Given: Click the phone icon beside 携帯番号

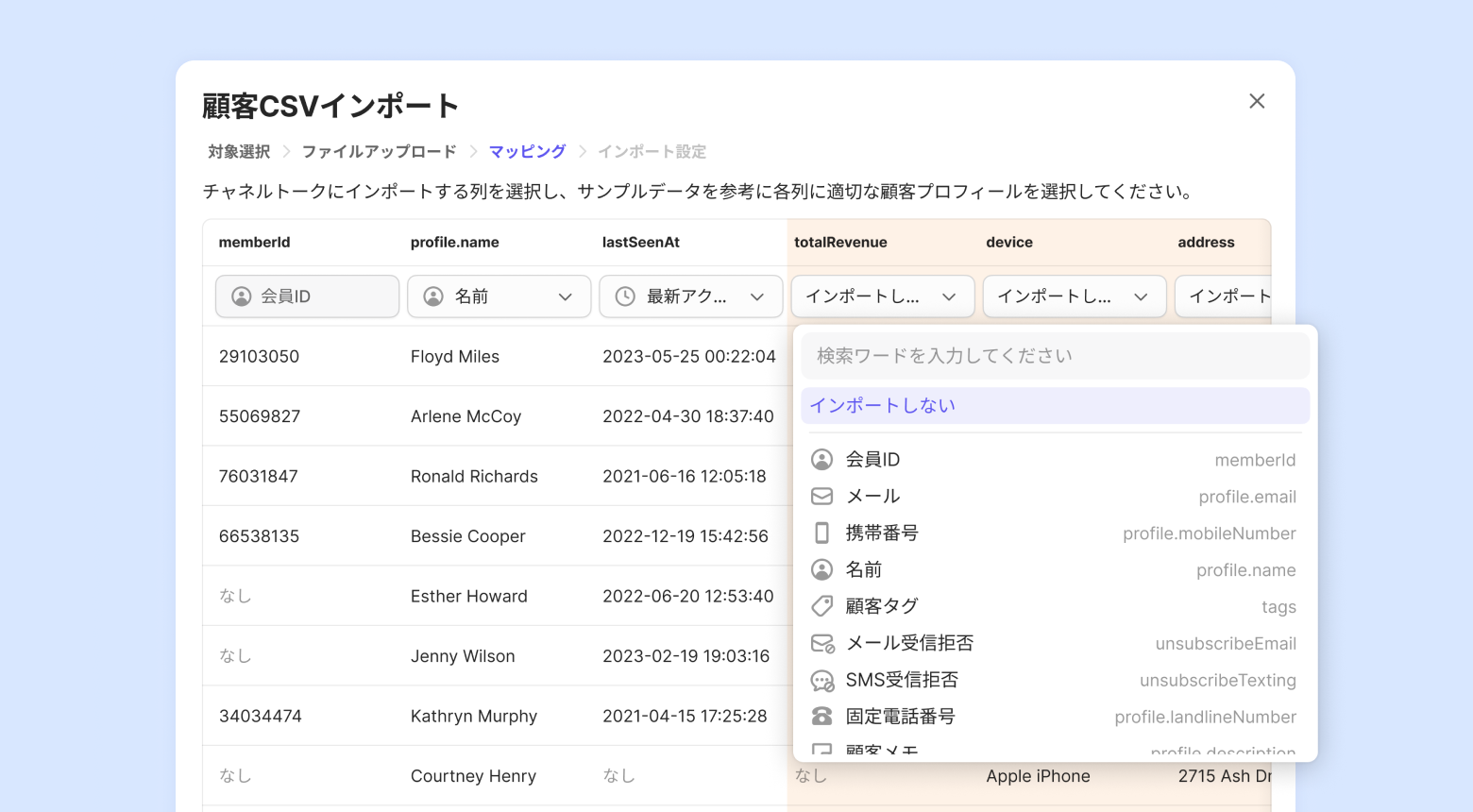Looking at the screenshot, I should tap(821, 533).
